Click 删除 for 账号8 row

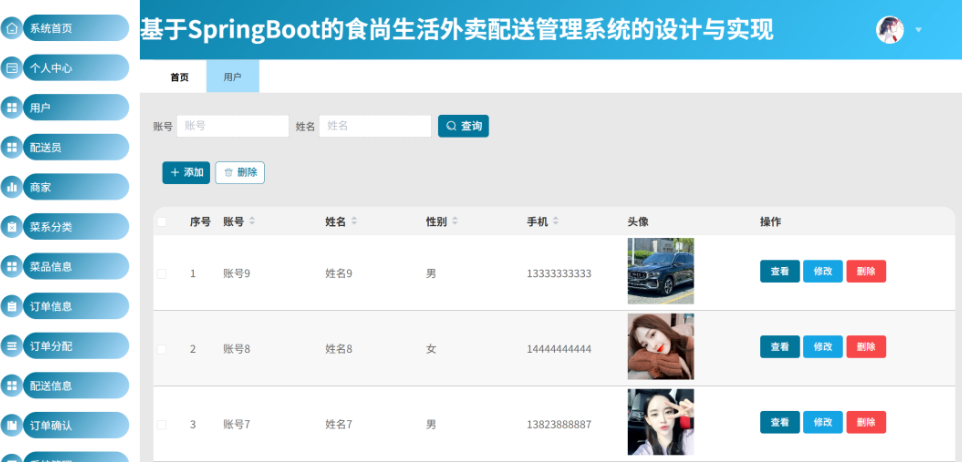point(866,347)
